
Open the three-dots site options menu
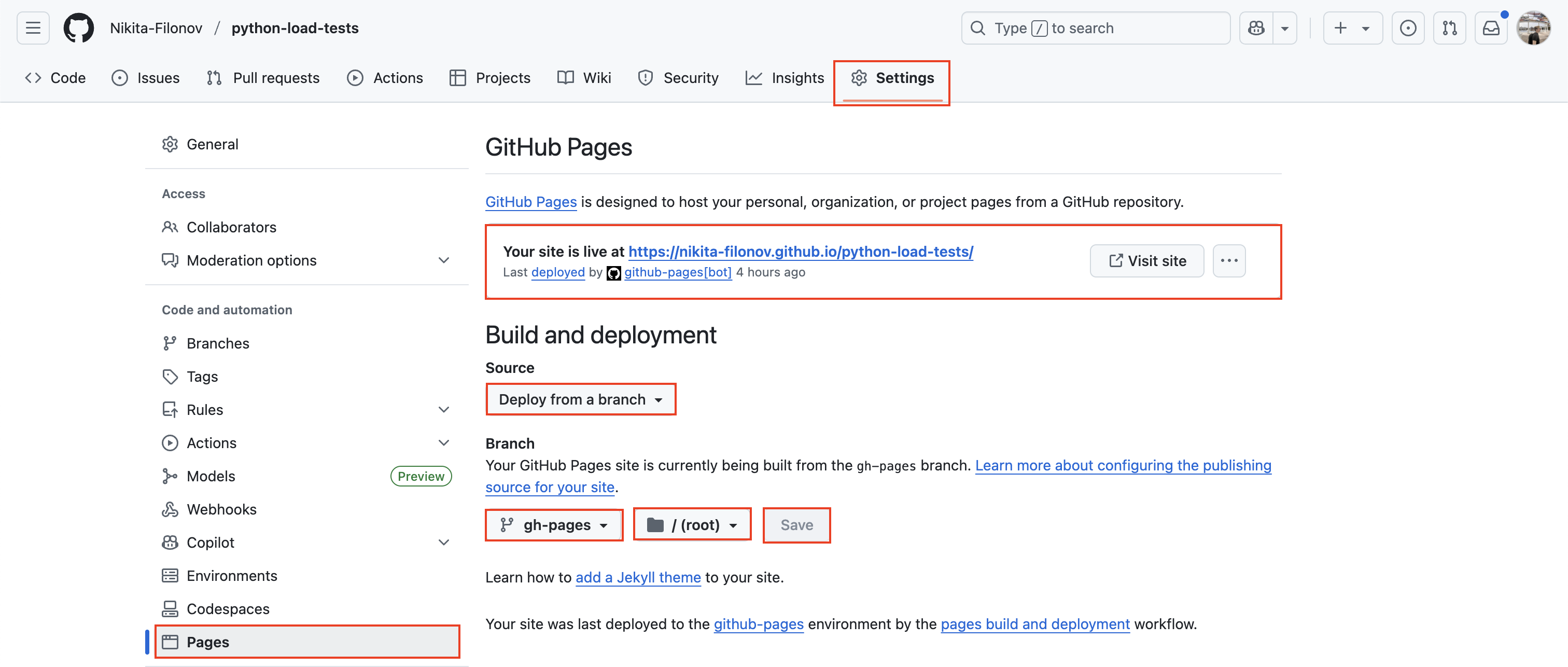point(1229,261)
